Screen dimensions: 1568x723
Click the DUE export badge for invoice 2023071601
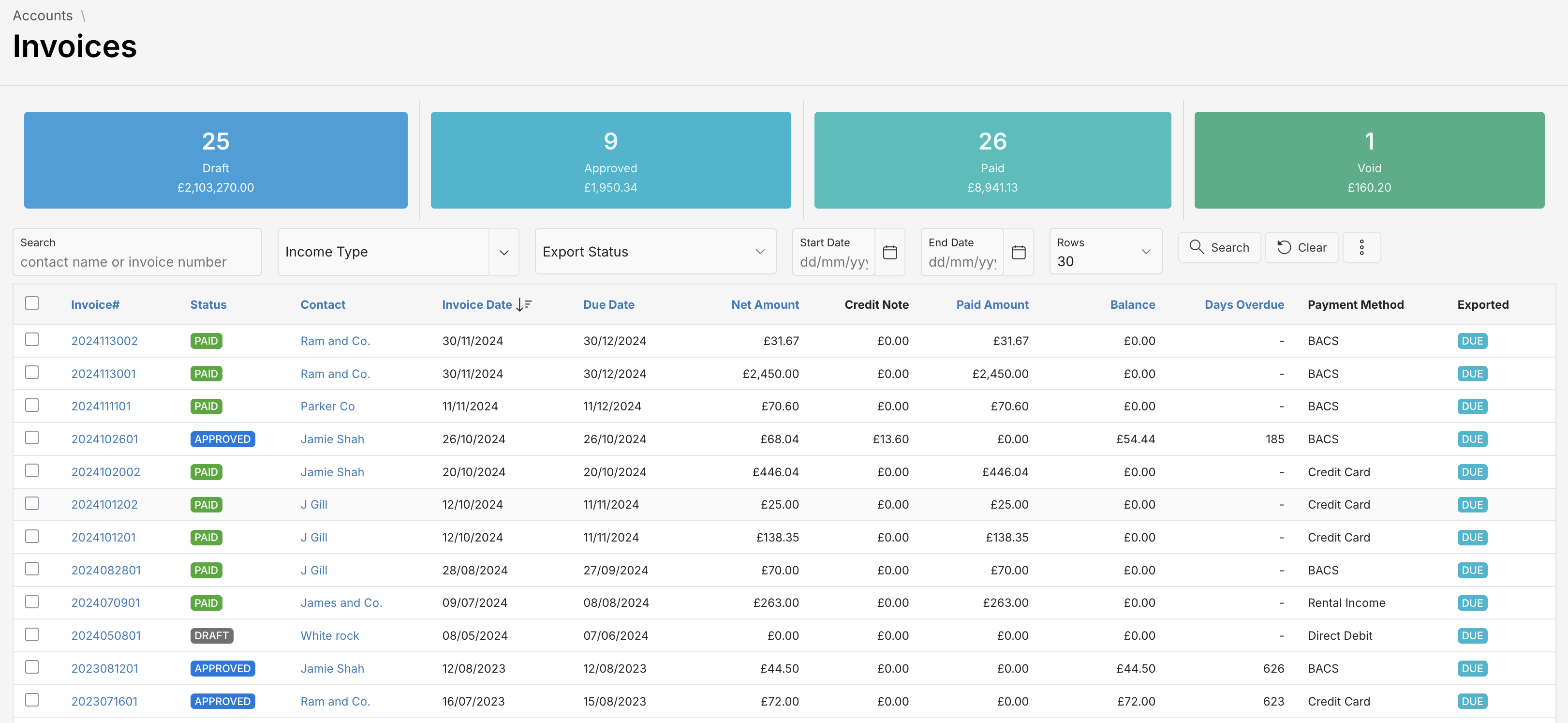(x=1472, y=701)
